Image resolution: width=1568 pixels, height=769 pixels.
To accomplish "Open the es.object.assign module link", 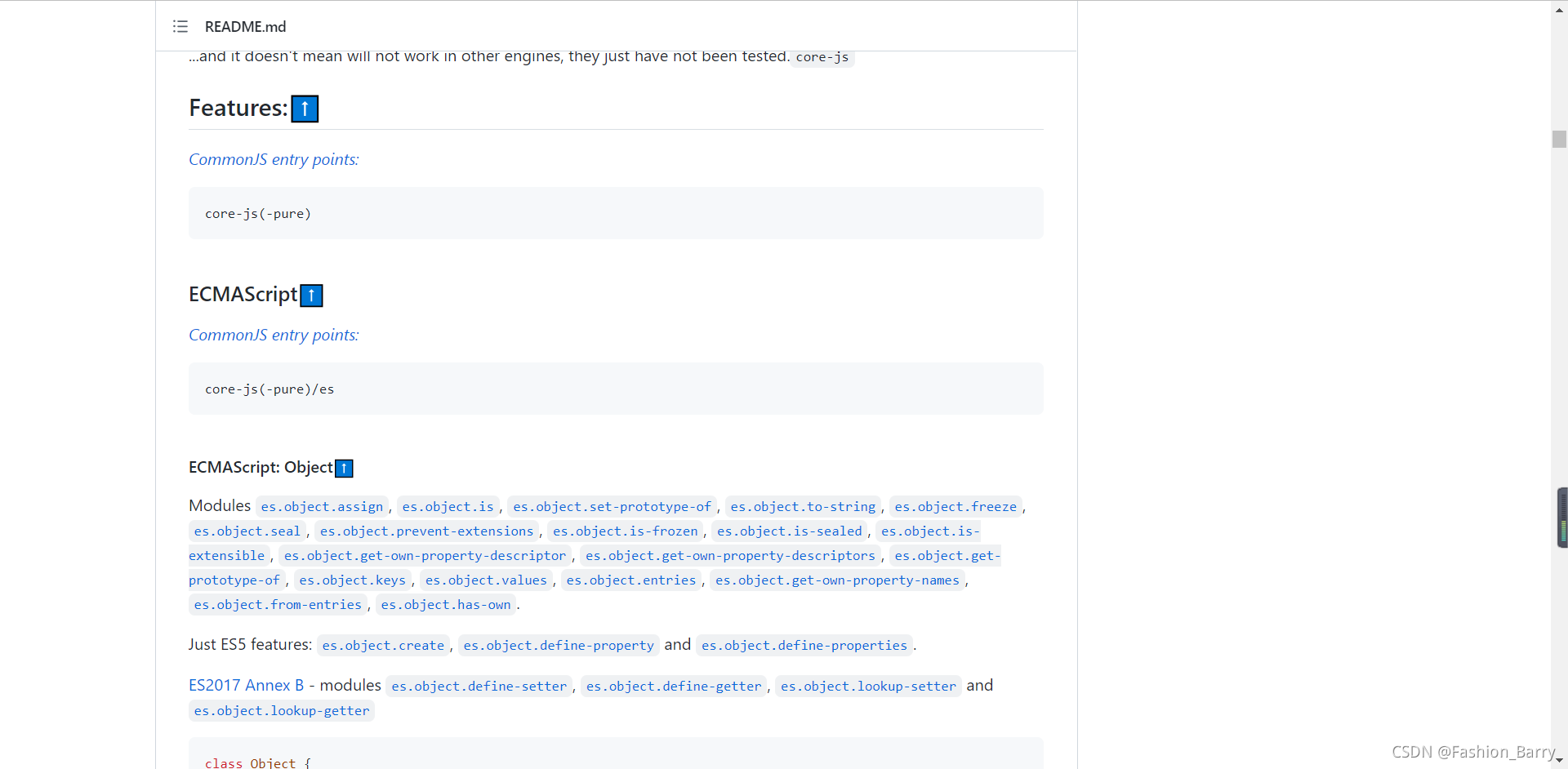I will (x=322, y=507).
